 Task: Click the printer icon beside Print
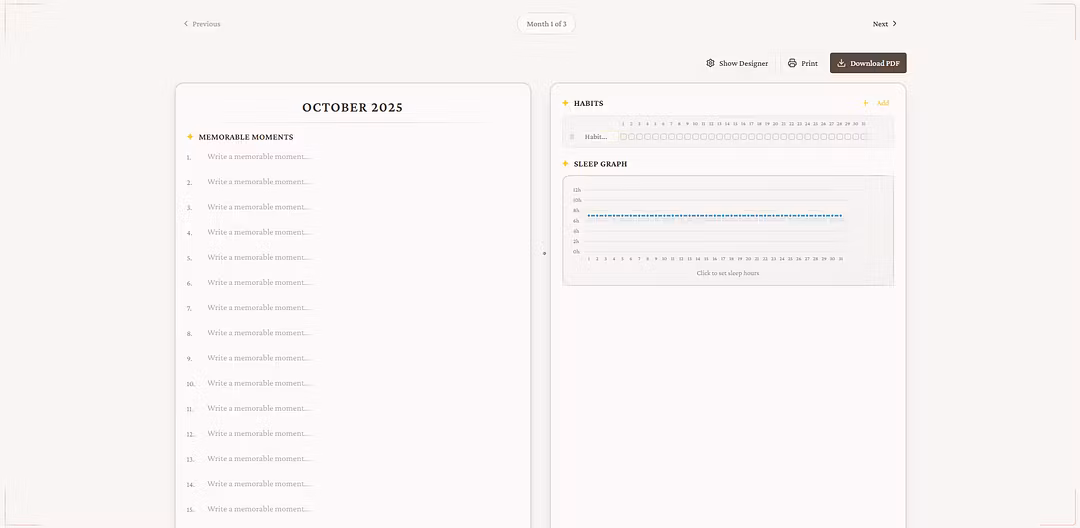(792, 63)
